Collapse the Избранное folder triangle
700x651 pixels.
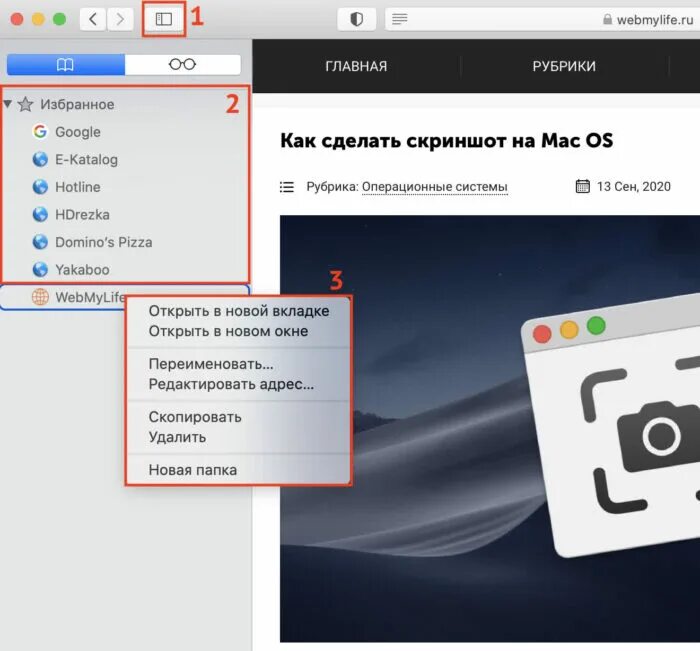[8, 104]
